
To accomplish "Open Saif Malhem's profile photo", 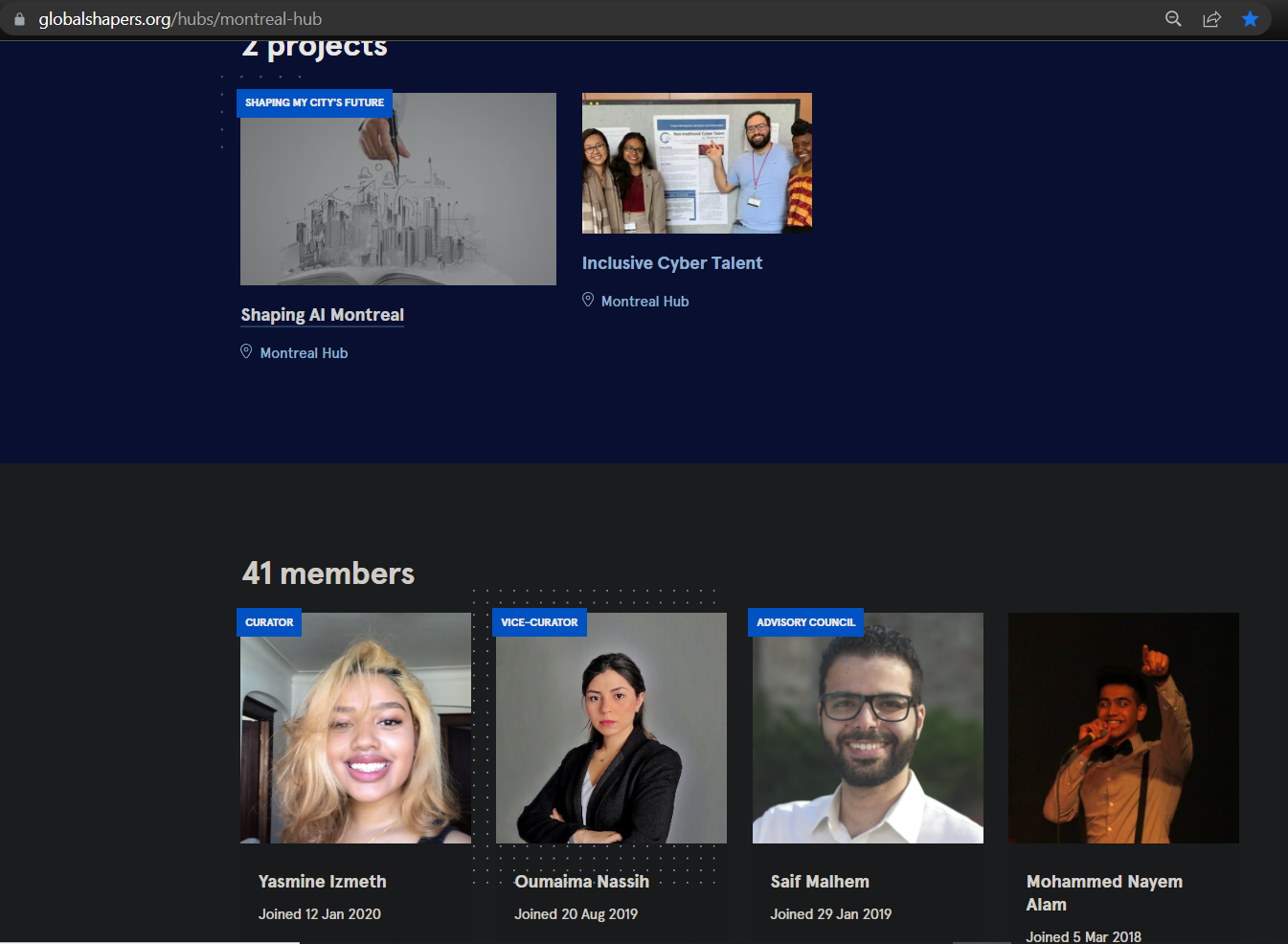I will 868,728.
